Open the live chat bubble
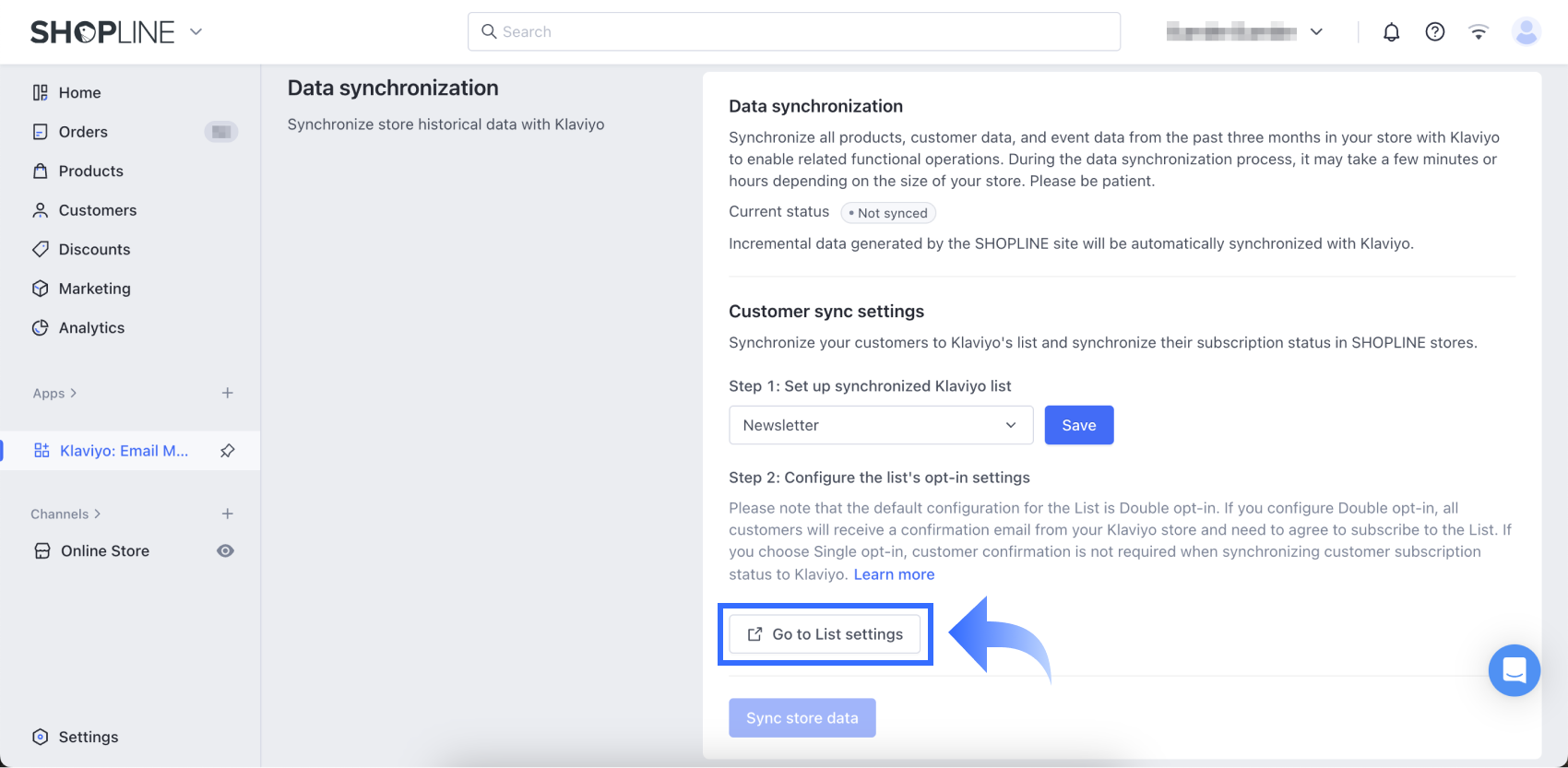Viewport: 1568px width, 768px height. (x=1514, y=670)
